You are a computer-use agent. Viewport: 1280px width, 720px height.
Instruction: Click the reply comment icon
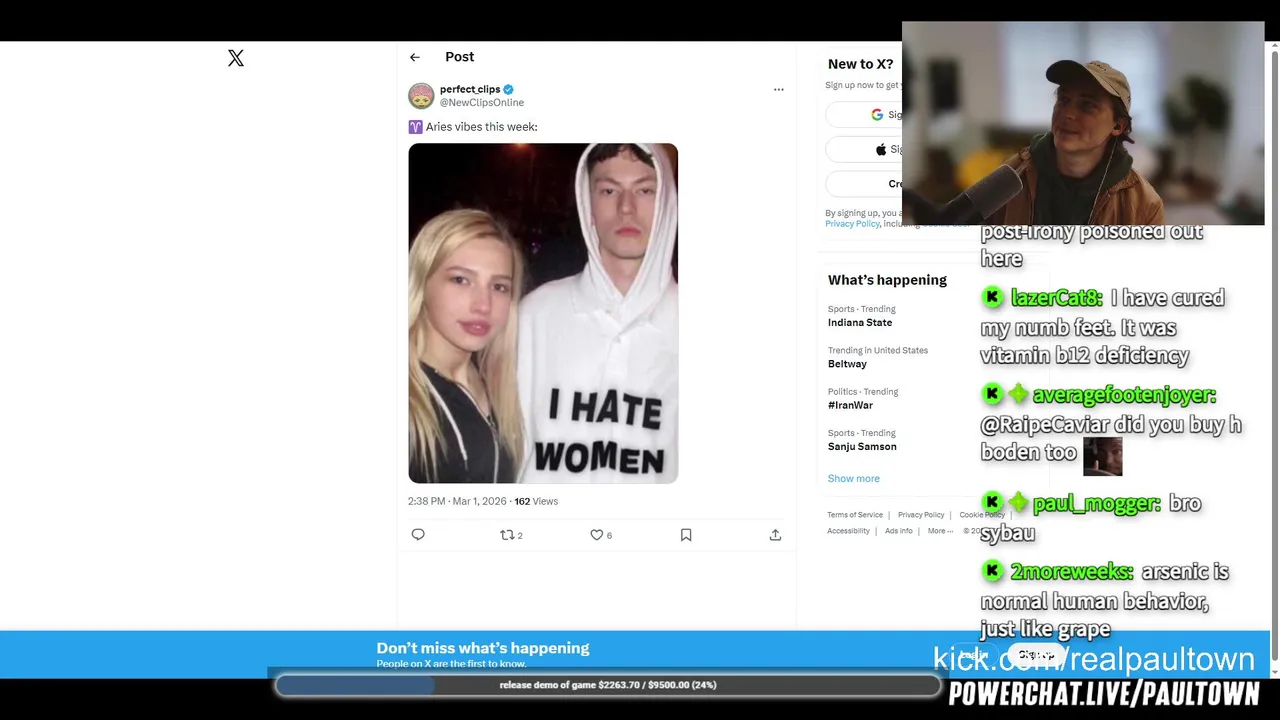(x=418, y=535)
